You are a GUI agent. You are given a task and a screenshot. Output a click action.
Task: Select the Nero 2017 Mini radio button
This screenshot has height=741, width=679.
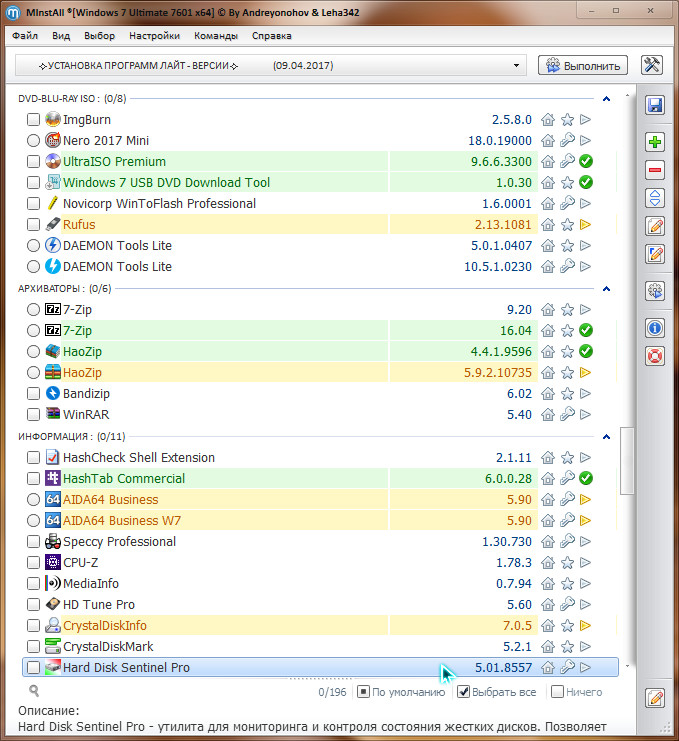(x=33, y=140)
